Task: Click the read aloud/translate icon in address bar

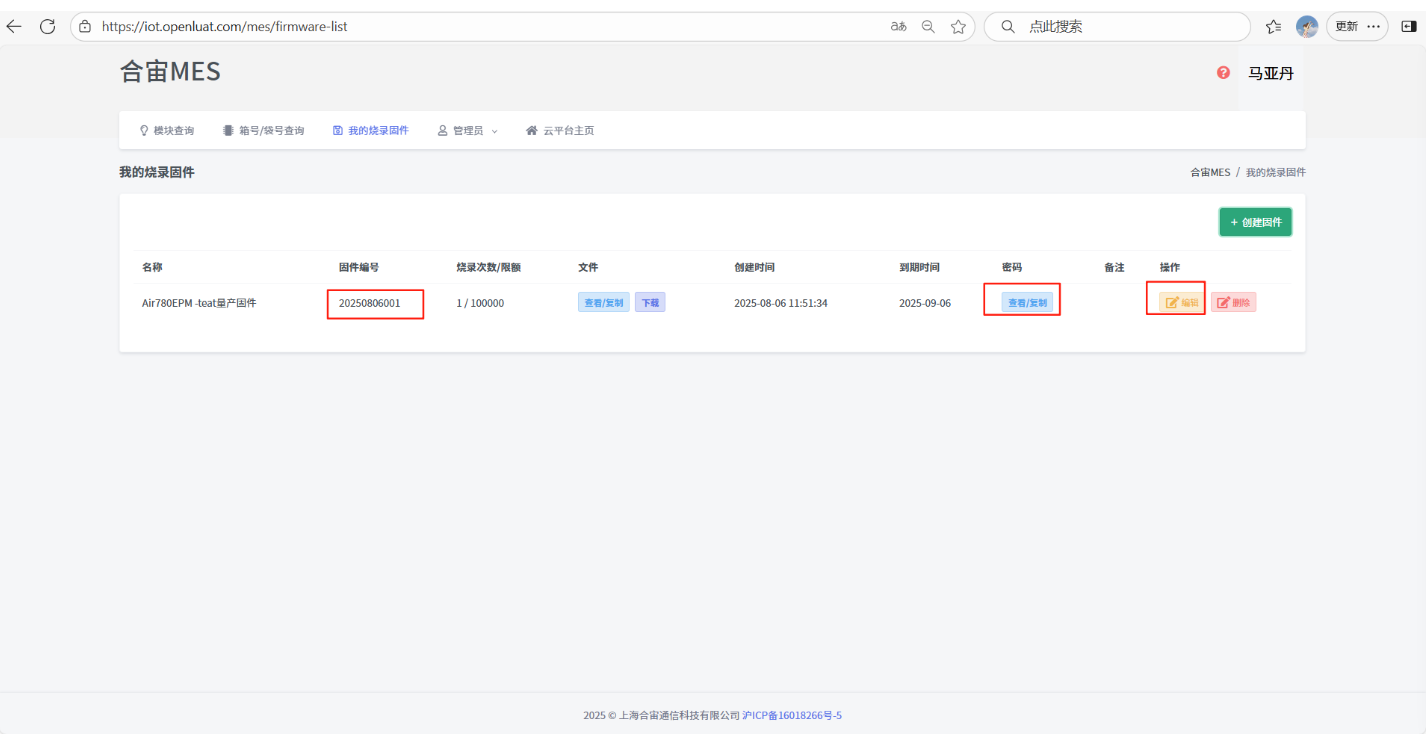Action: [x=898, y=27]
